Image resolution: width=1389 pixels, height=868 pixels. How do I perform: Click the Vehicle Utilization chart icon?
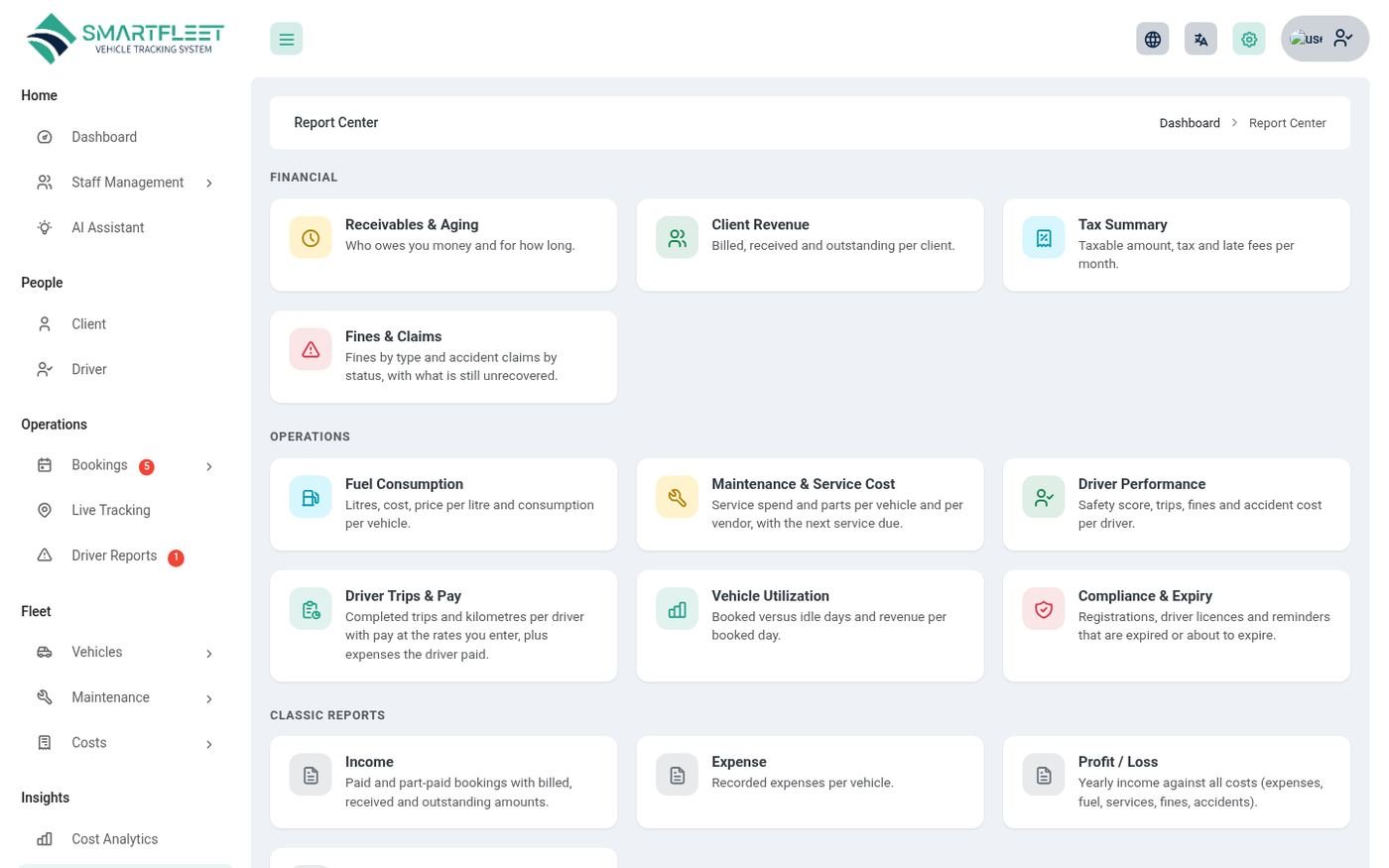pyautogui.click(x=677, y=609)
